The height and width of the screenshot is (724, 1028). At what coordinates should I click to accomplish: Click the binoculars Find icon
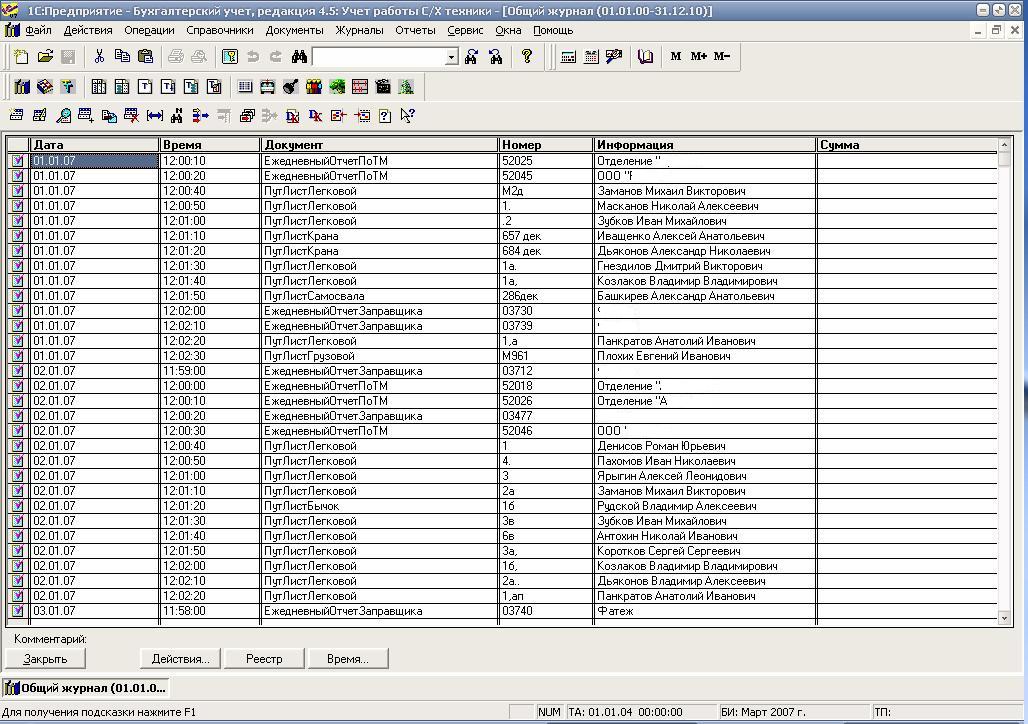click(x=300, y=57)
